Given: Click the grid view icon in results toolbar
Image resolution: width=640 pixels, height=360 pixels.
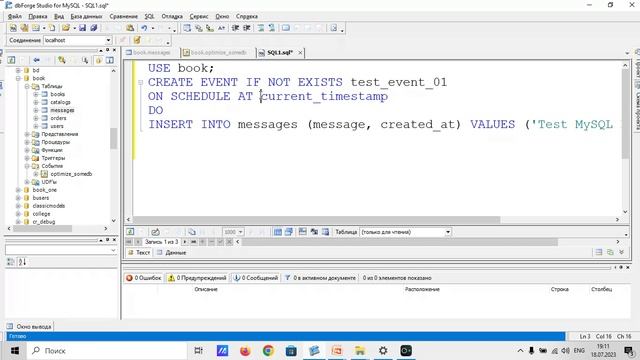Looking at the screenshot, I should [278, 232].
